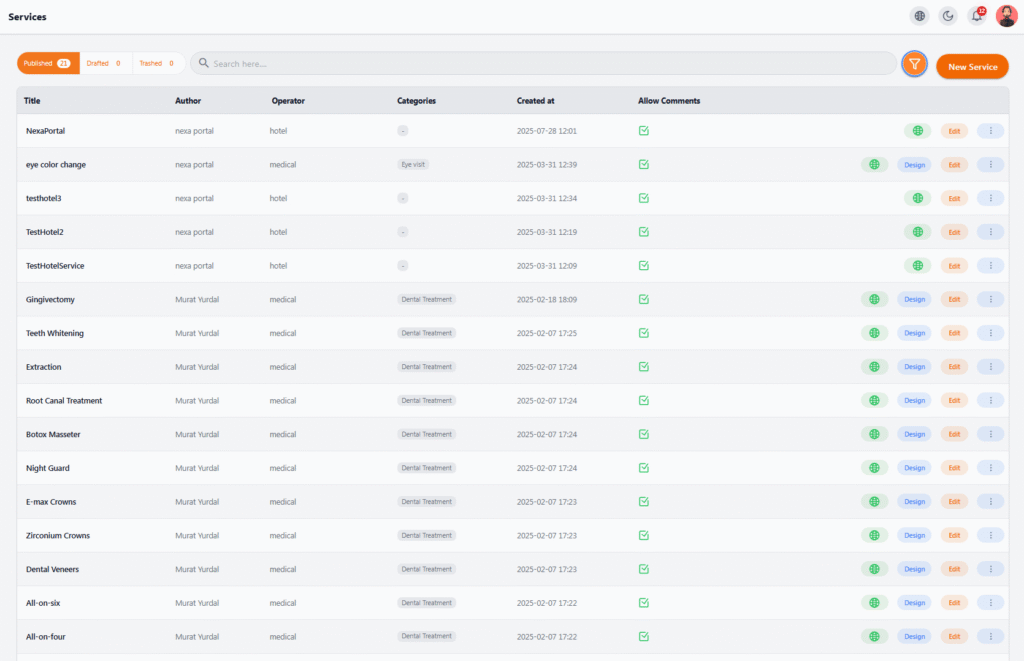1024x661 pixels.
Task: Click the green globe icon for Zirconium Crowns
Action: coord(874,536)
